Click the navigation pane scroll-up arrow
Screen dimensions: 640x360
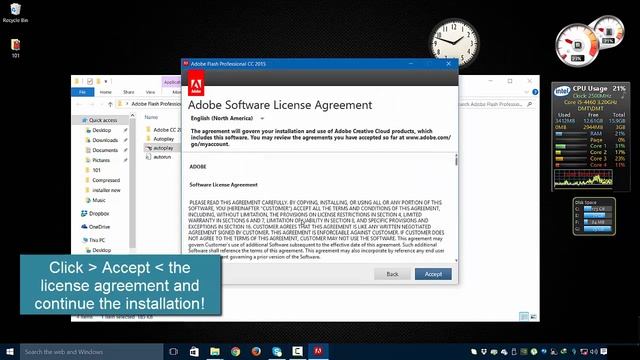[x=132, y=116]
